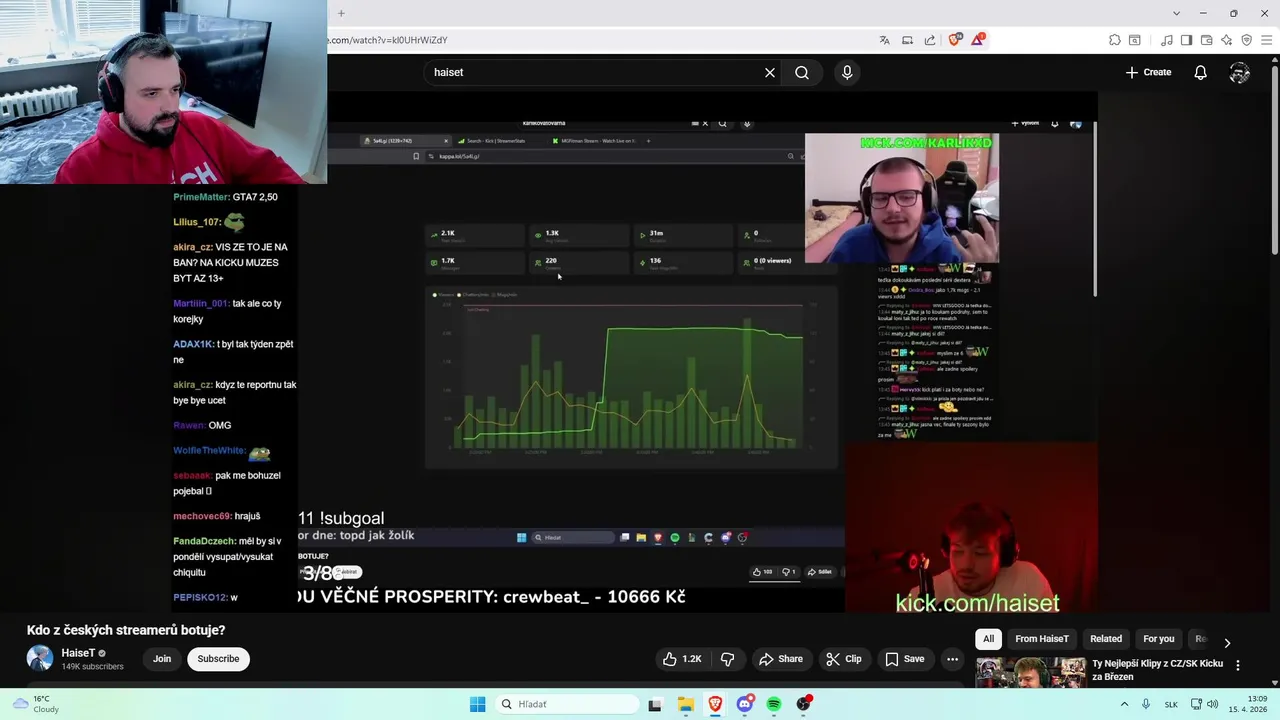Viewport: 1280px width, 720px height.
Task: Click the share page icon in address bar
Action: click(x=930, y=40)
